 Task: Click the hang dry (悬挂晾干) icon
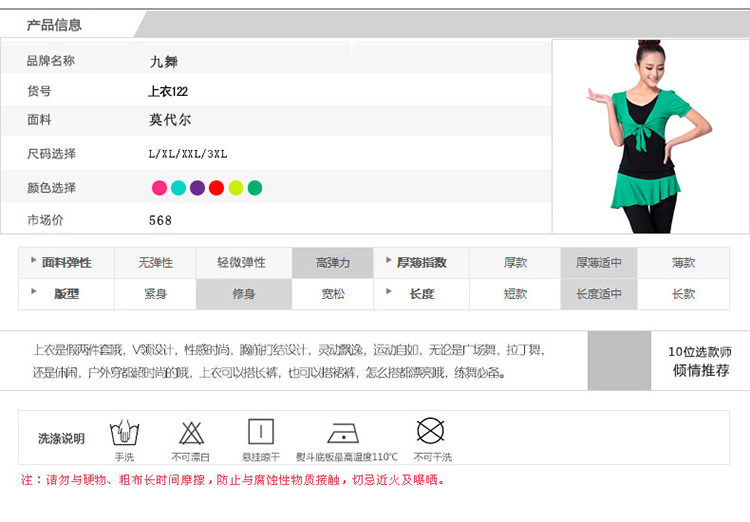pyautogui.click(x=261, y=433)
